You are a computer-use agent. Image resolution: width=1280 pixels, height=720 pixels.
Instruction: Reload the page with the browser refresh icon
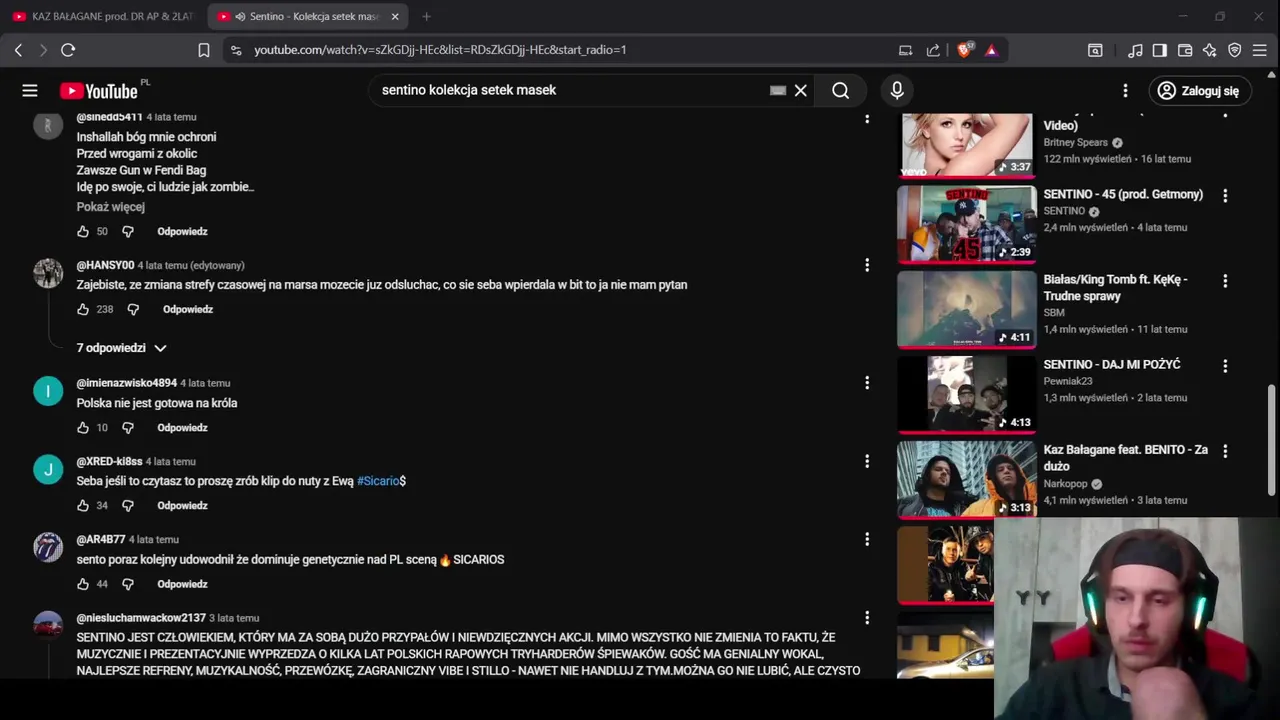point(68,50)
